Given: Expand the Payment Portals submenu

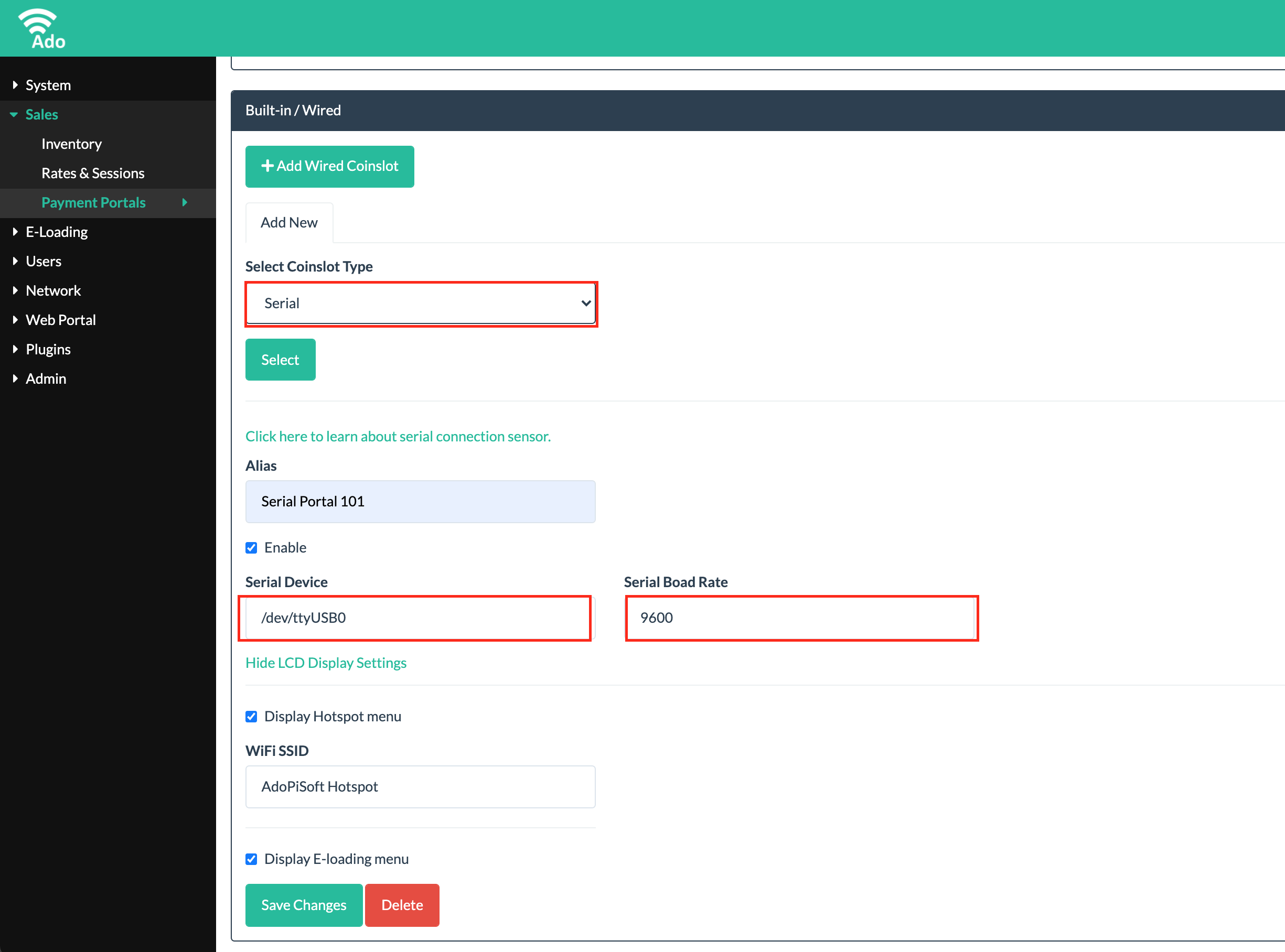Looking at the screenshot, I should [x=191, y=203].
